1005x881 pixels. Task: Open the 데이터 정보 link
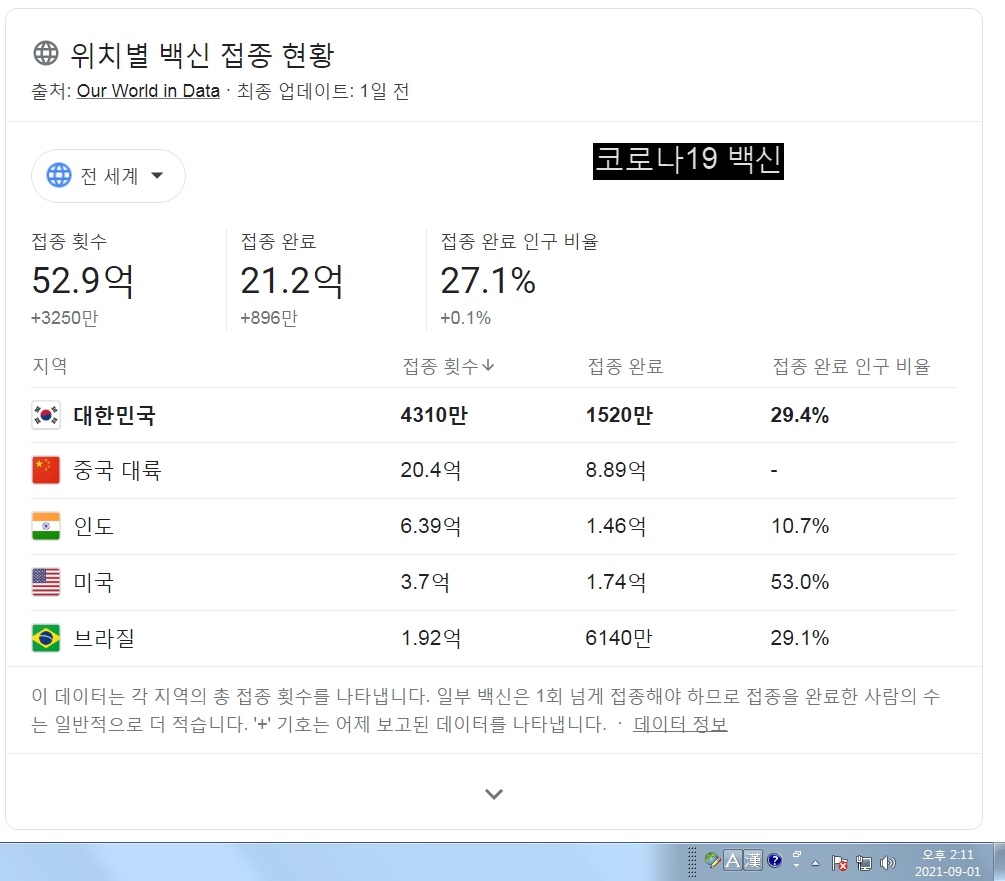click(680, 724)
